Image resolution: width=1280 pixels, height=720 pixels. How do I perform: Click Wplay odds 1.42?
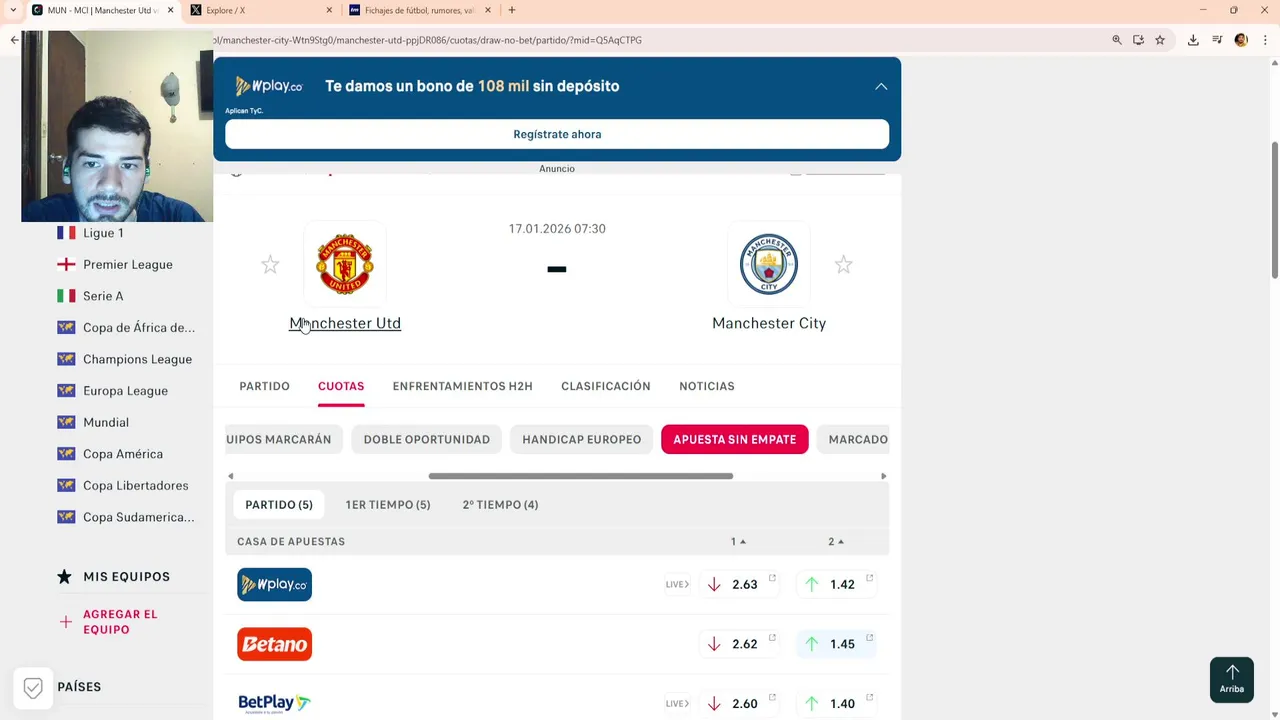click(x=837, y=584)
